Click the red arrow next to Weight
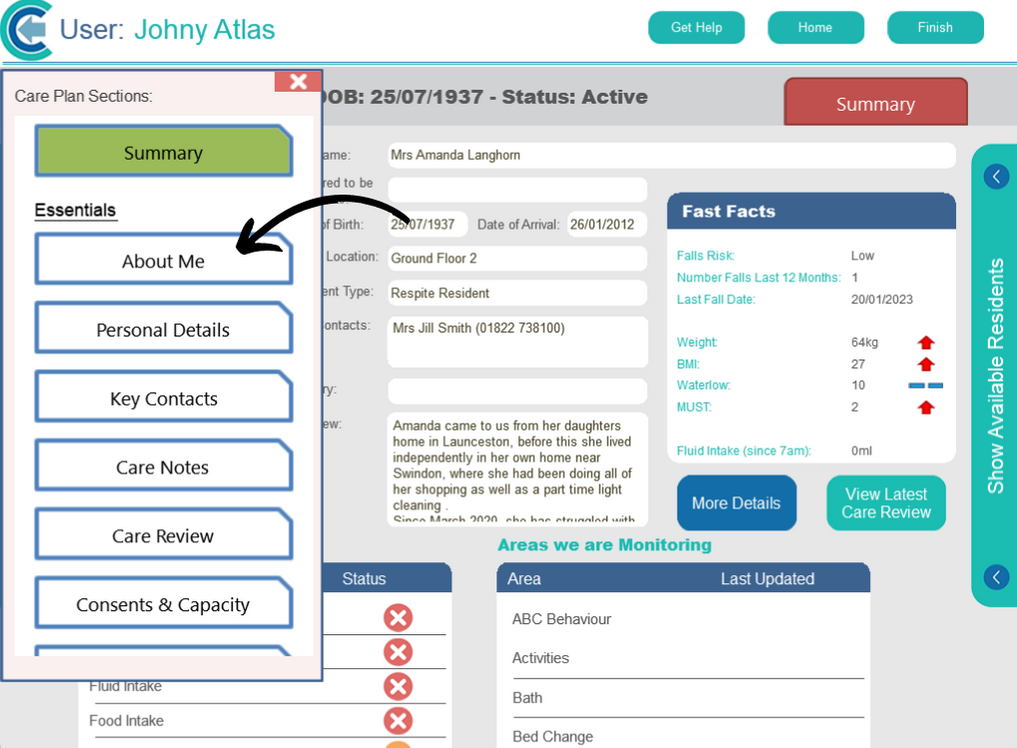1017x748 pixels. point(925,343)
